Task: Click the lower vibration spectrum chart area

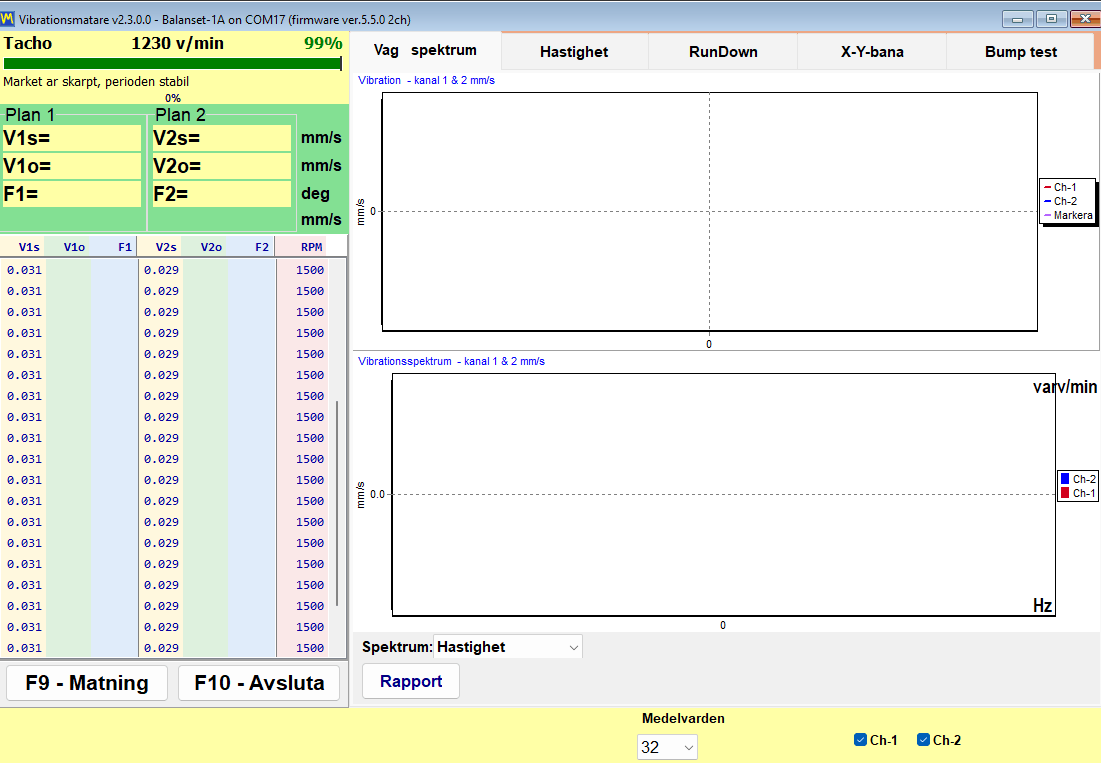Action: tap(723, 495)
